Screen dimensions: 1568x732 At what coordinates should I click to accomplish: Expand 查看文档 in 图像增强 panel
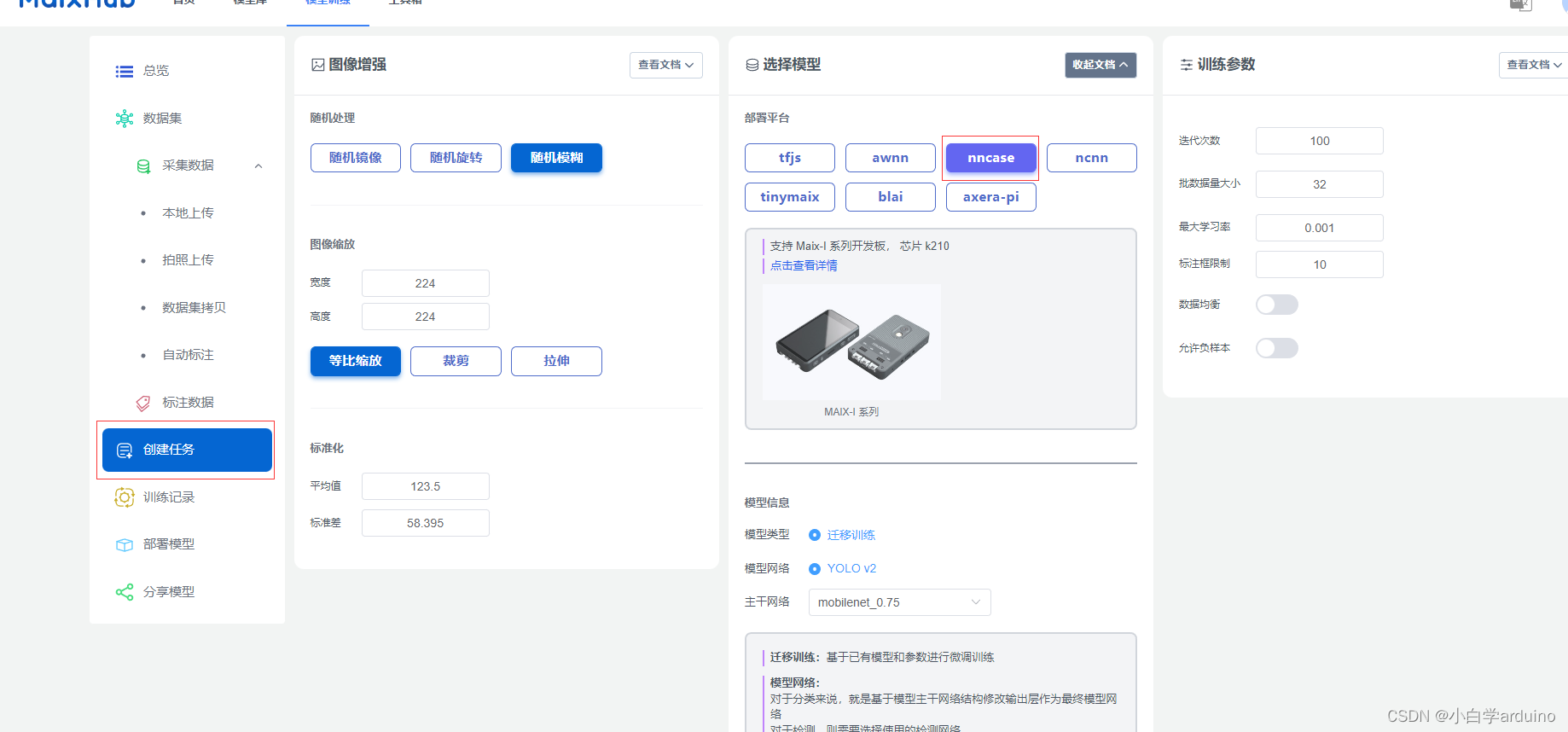click(x=666, y=65)
